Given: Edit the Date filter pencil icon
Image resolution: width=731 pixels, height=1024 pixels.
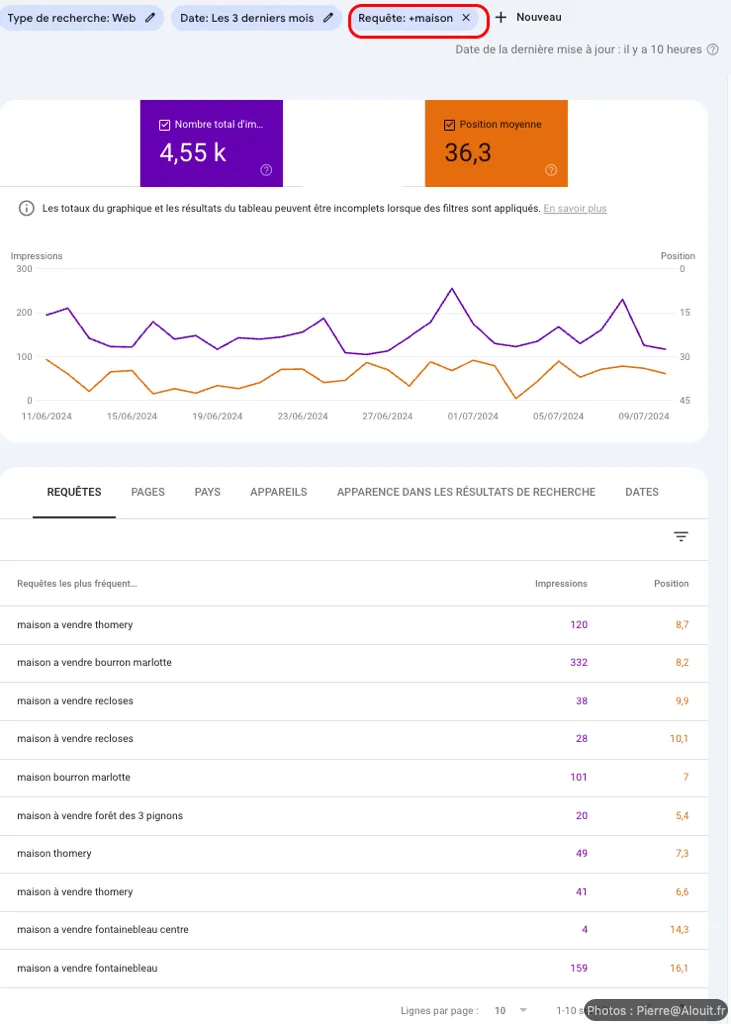Looking at the screenshot, I should click(327, 18).
